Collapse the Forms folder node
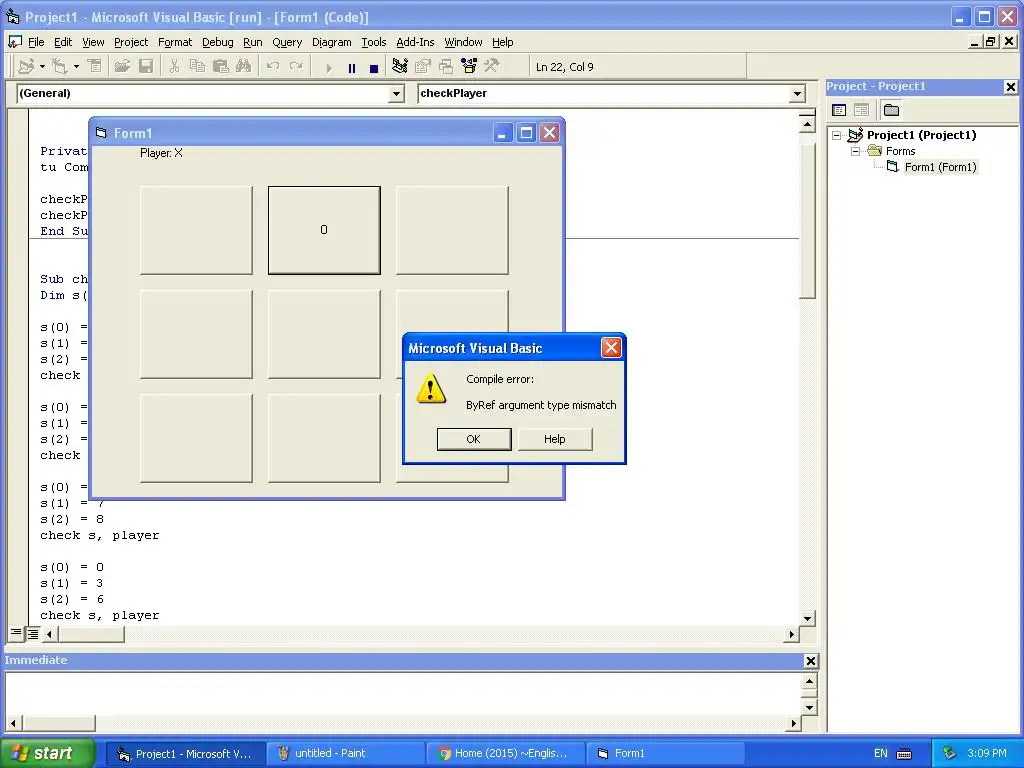 tap(855, 151)
